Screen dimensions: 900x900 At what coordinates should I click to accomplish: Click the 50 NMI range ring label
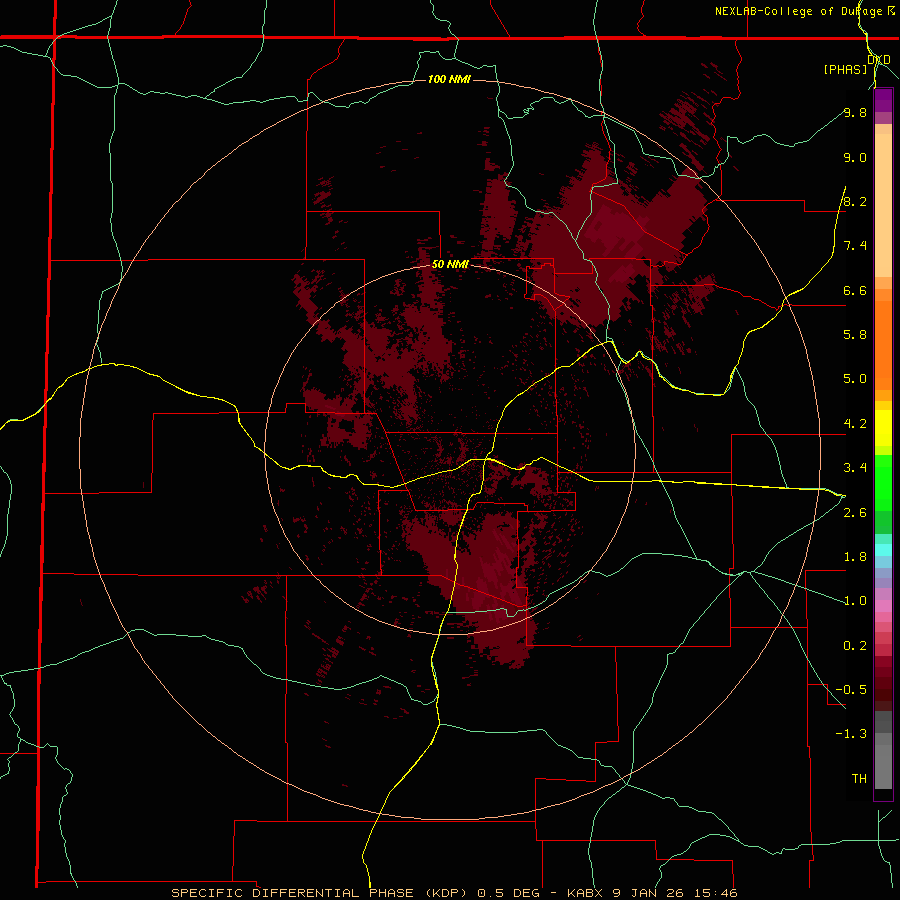coord(450,264)
